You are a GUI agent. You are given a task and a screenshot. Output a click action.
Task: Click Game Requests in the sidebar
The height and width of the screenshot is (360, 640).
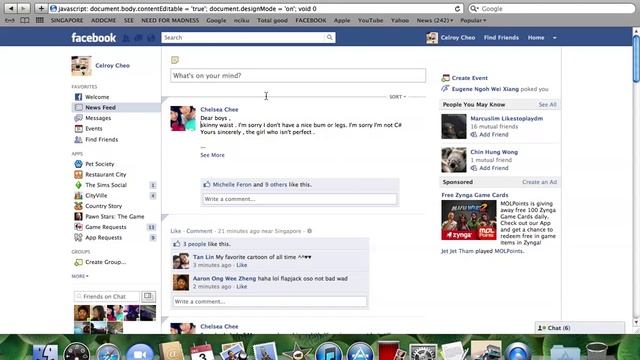tap(105, 227)
